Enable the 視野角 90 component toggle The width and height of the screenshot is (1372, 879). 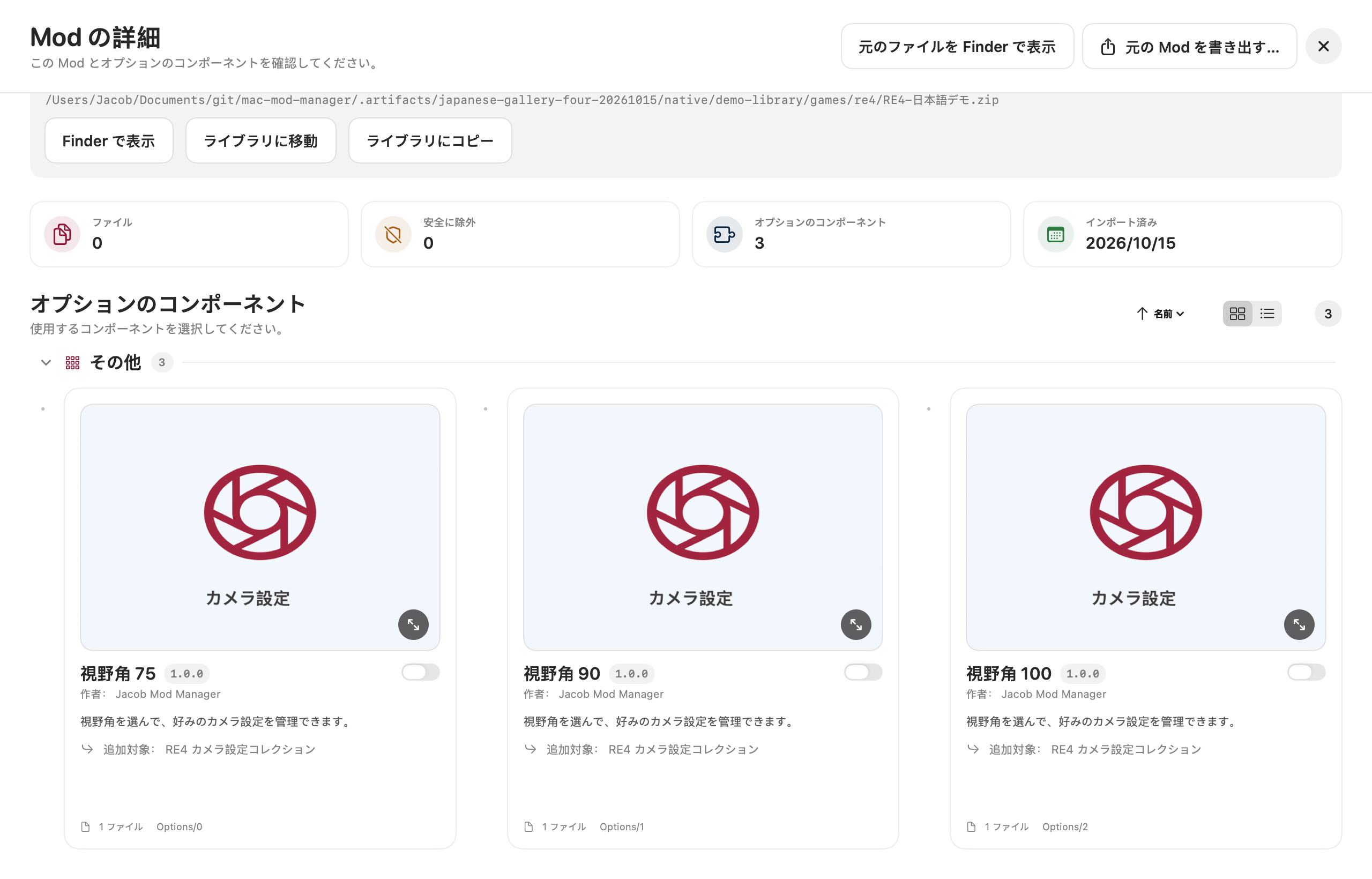[863, 672]
